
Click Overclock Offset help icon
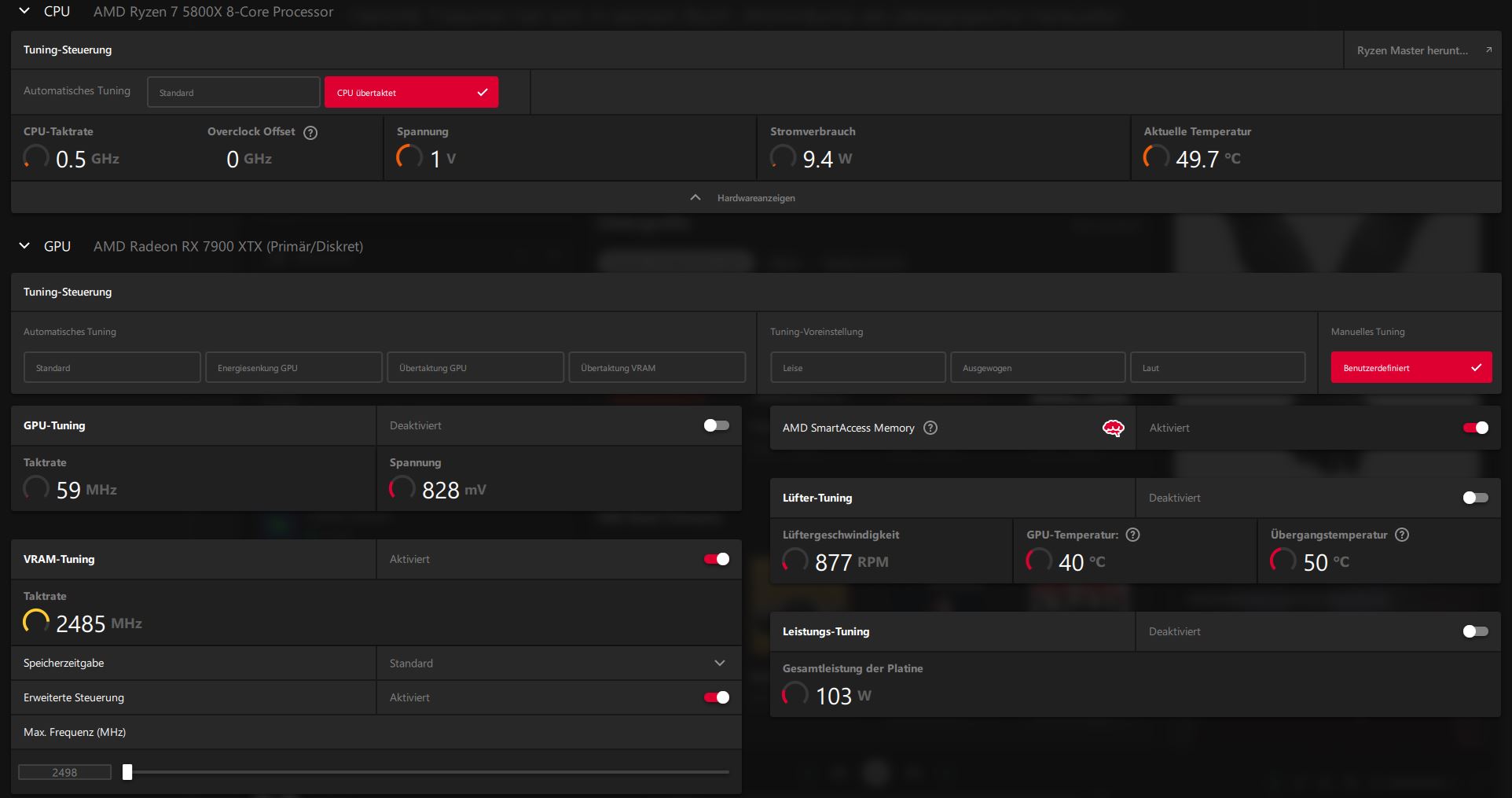310,132
